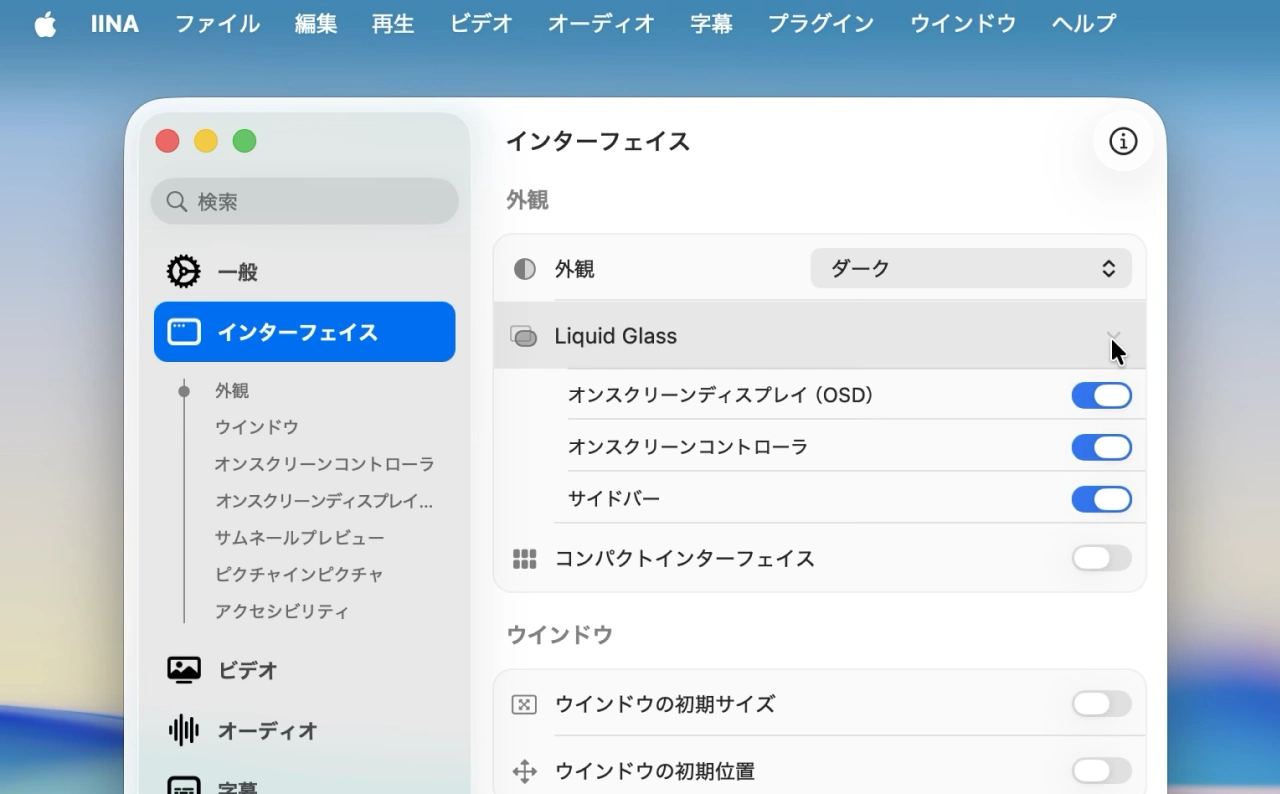The width and height of the screenshot is (1280, 794).
Task: Click the コンパクトインターフェイス grid icon
Action: click(x=525, y=559)
